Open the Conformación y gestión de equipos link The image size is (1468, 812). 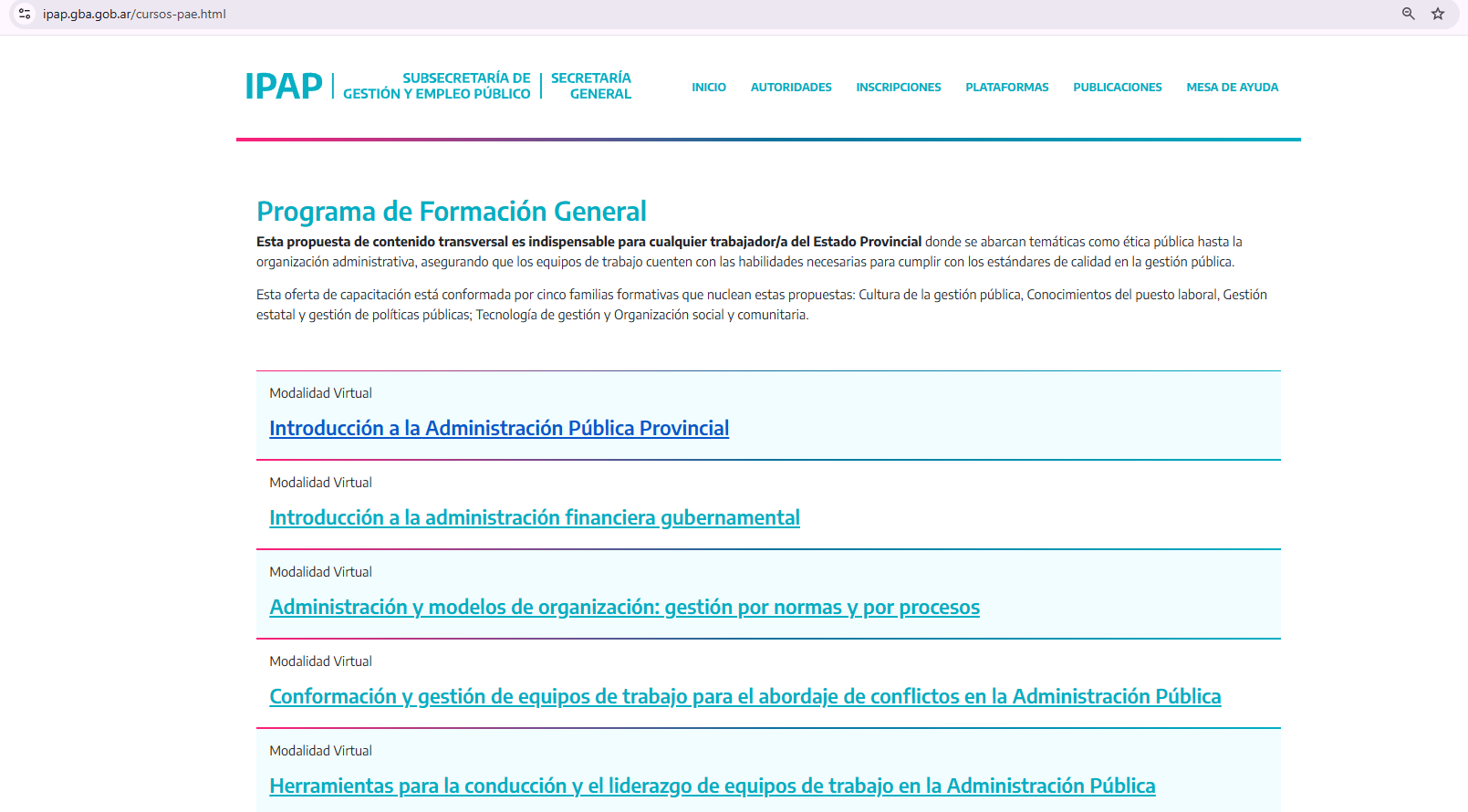[x=744, y=696]
